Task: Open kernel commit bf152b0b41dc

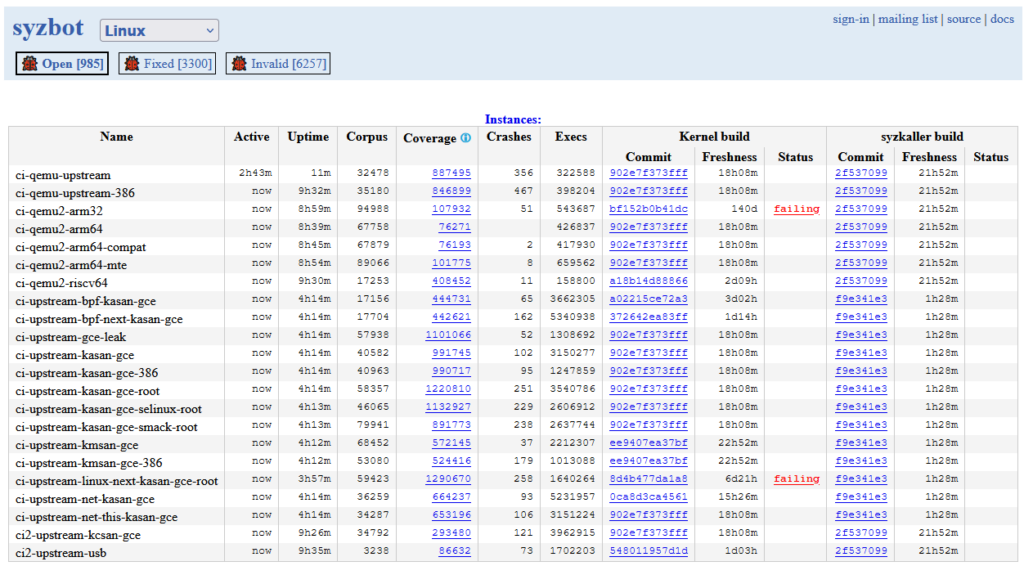Action: click(648, 209)
